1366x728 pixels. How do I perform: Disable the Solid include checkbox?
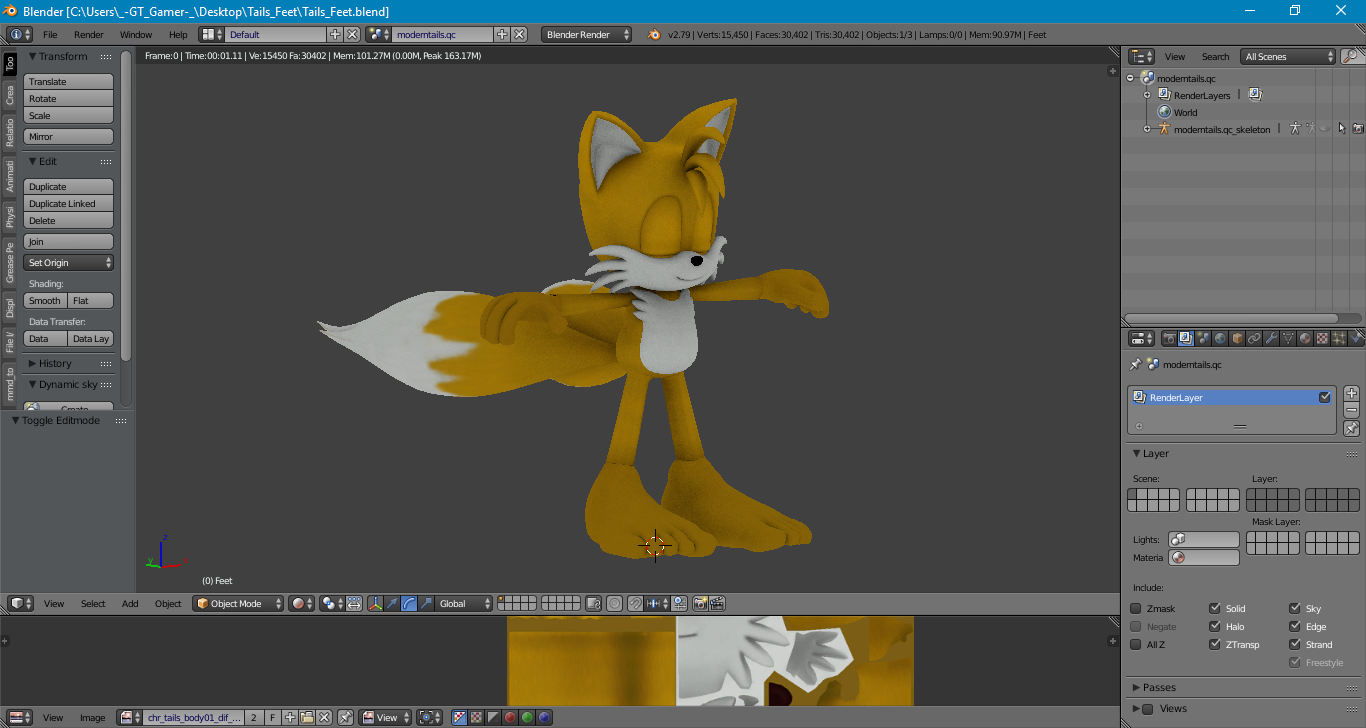(x=1215, y=608)
